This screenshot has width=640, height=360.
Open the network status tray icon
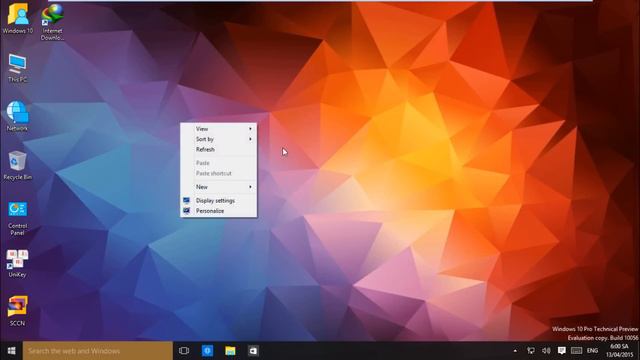click(x=531, y=351)
